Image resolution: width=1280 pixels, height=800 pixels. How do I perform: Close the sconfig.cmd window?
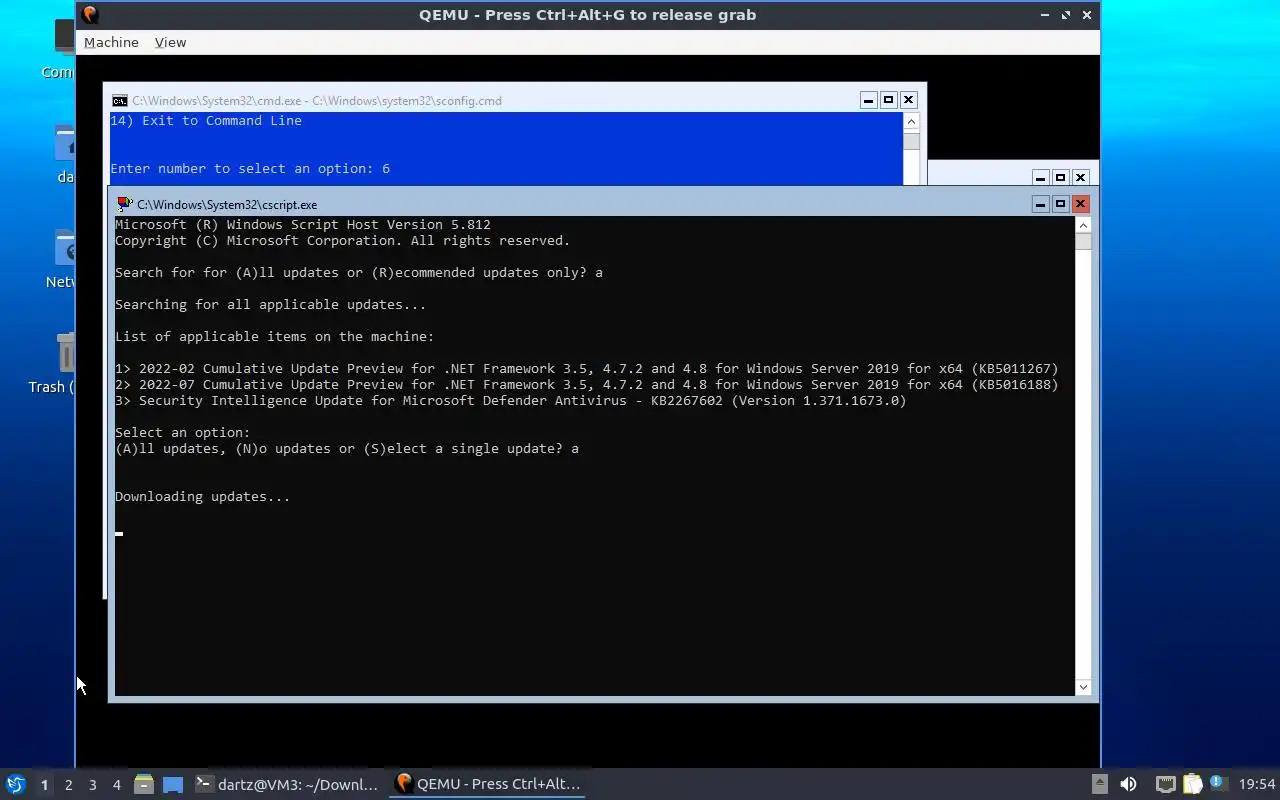click(908, 100)
